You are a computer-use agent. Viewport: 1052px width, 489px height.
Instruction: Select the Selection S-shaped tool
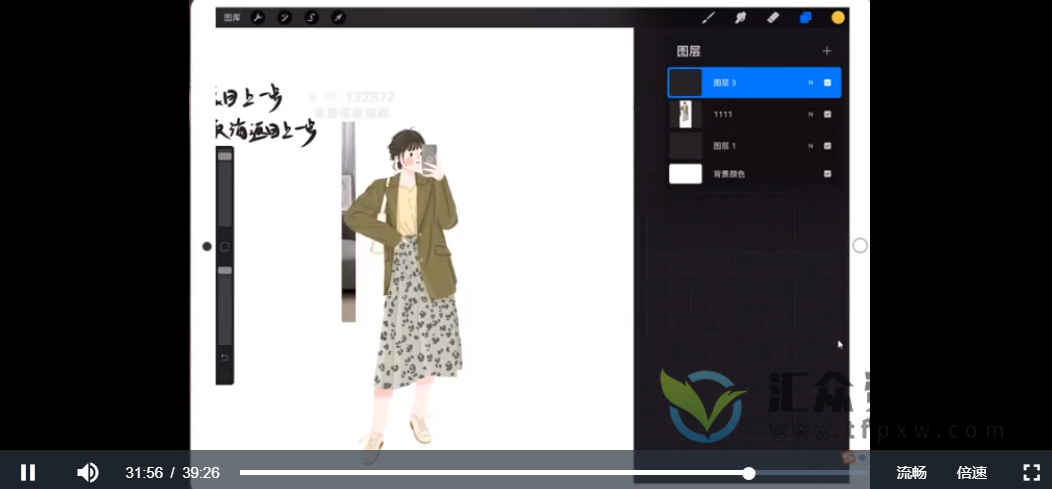tap(311, 18)
